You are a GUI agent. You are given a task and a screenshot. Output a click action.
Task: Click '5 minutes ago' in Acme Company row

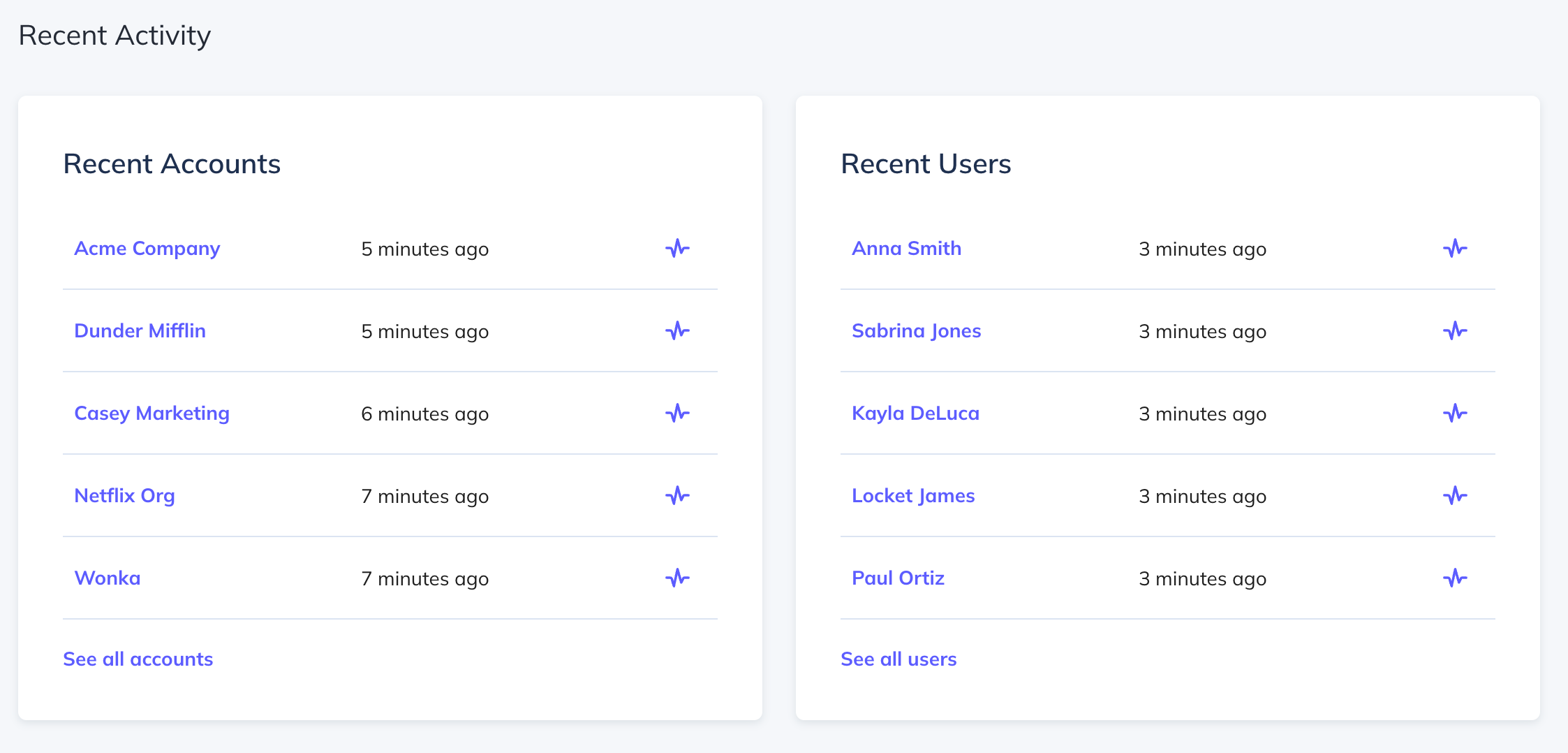tap(424, 250)
